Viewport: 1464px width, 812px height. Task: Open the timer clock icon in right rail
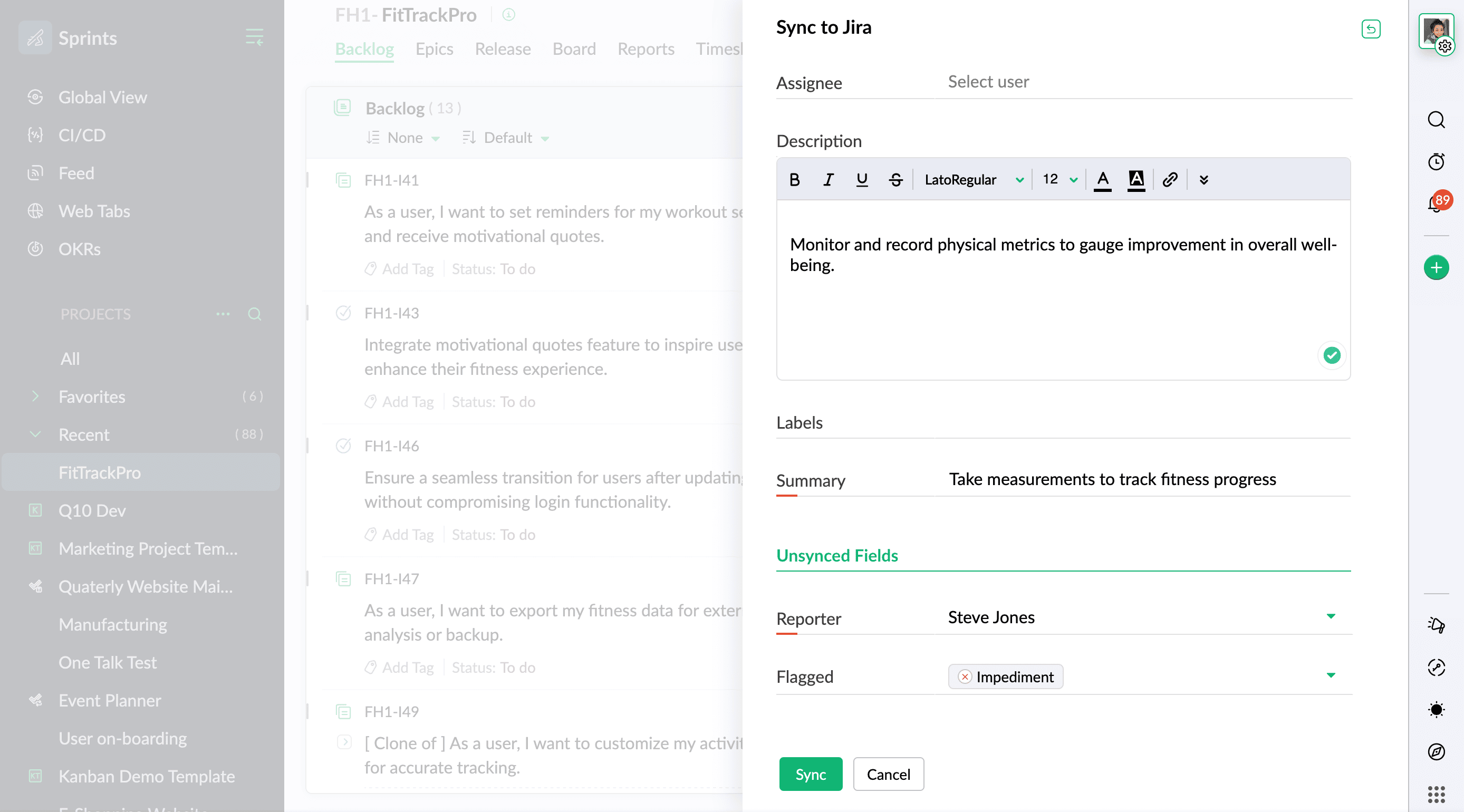coord(1436,162)
